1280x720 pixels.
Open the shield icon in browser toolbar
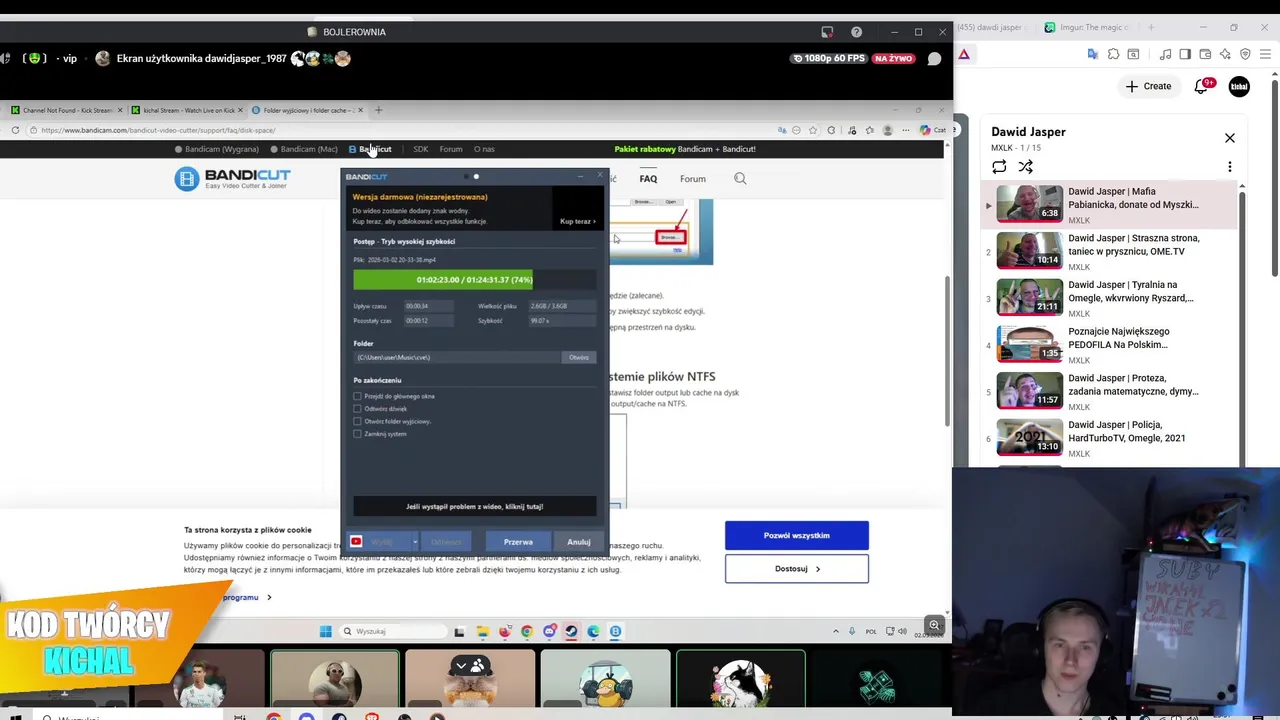(x=1245, y=54)
